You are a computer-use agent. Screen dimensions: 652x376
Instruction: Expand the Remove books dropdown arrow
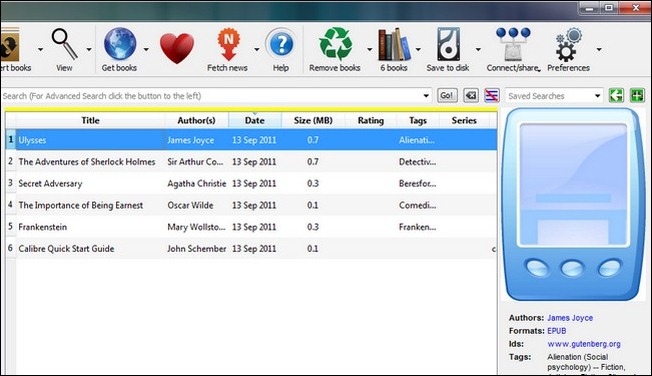369,49
